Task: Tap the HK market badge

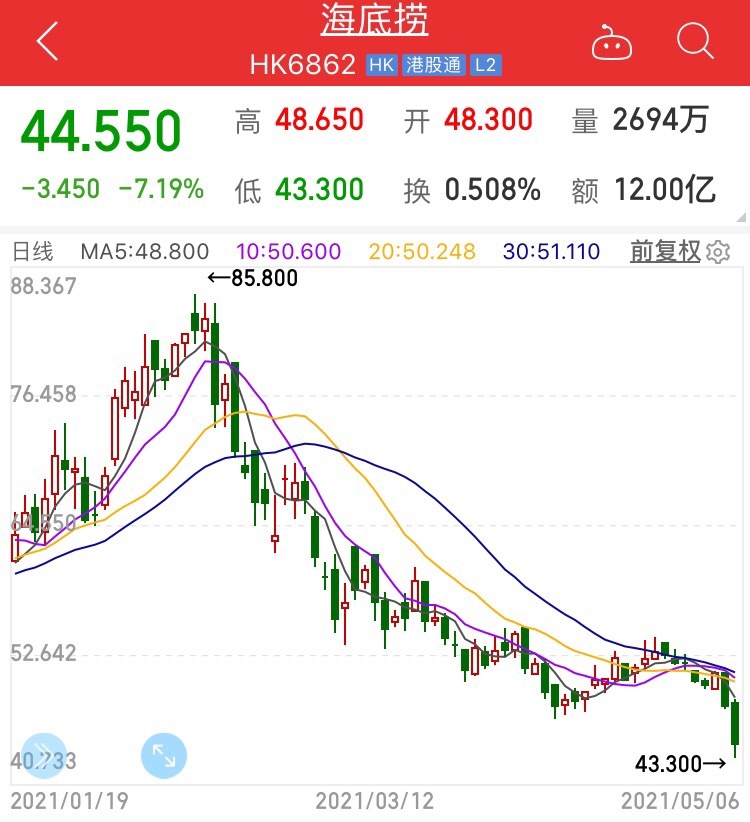Action: click(x=381, y=66)
